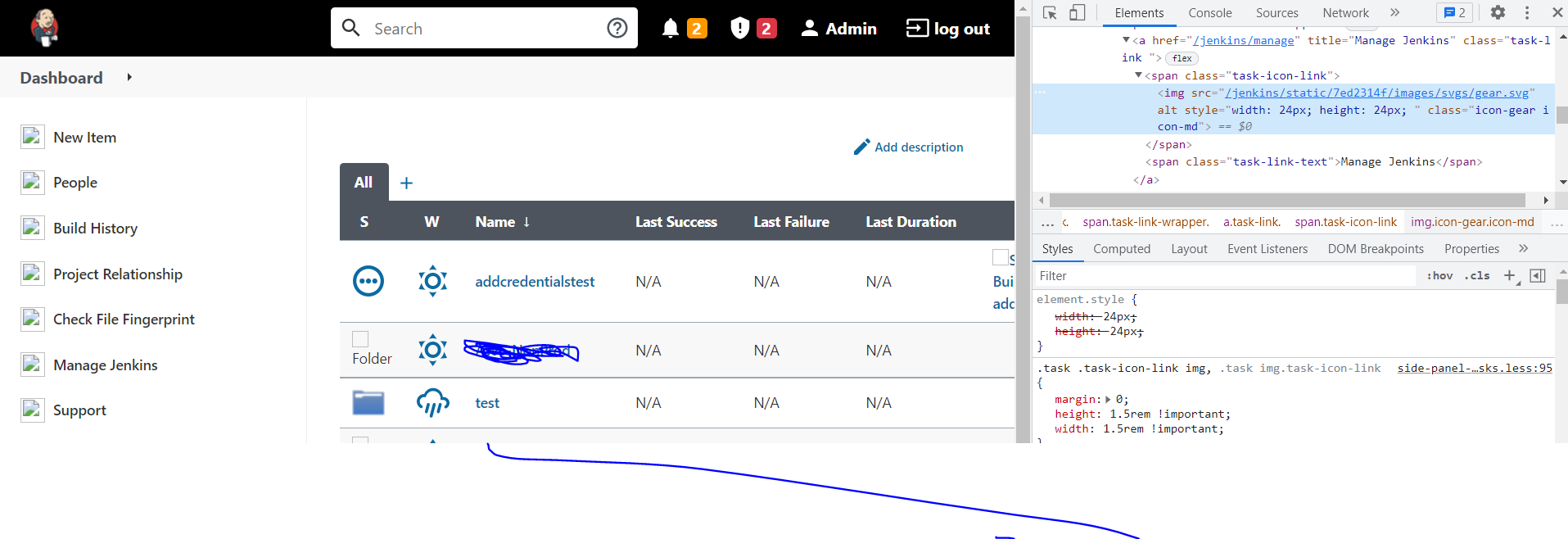Open Event Listeners tab
The height and width of the screenshot is (539, 1568).
[1267, 248]
